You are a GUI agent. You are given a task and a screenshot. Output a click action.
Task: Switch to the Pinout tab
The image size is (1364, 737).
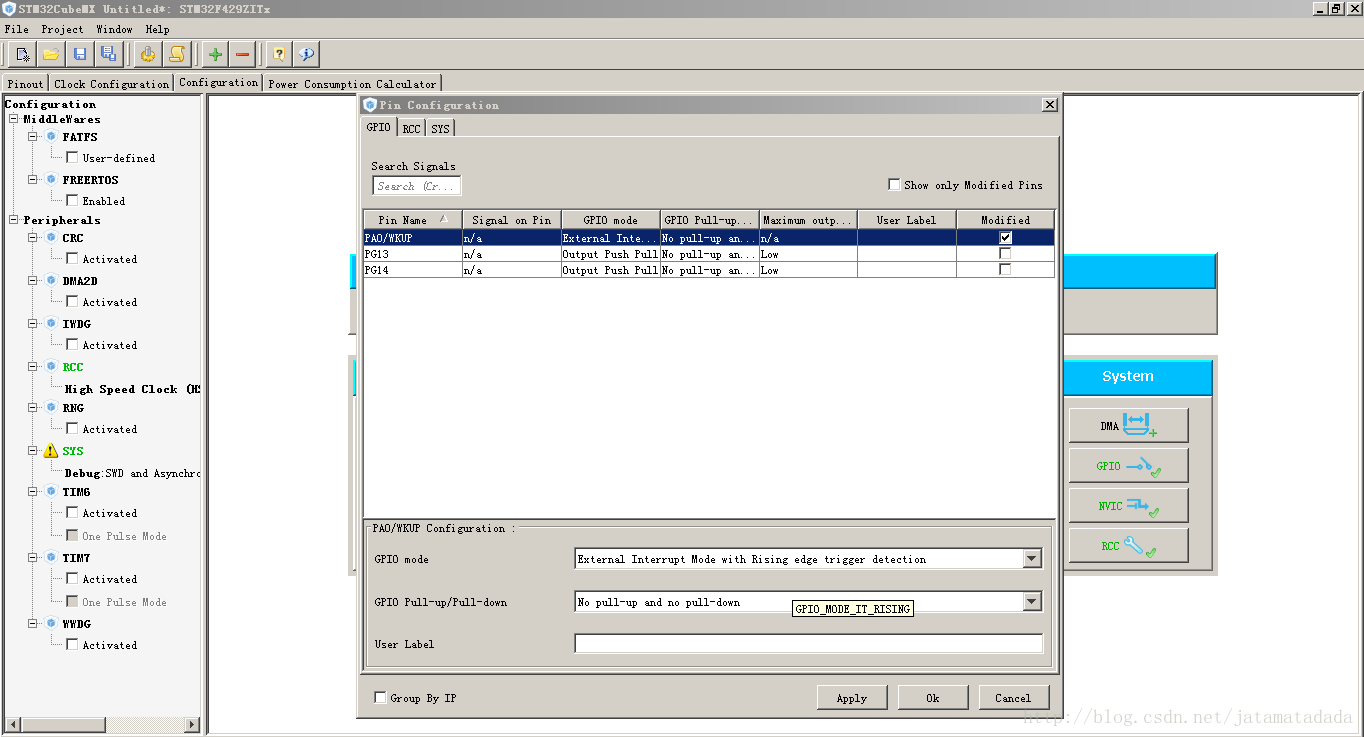(26, 84)
